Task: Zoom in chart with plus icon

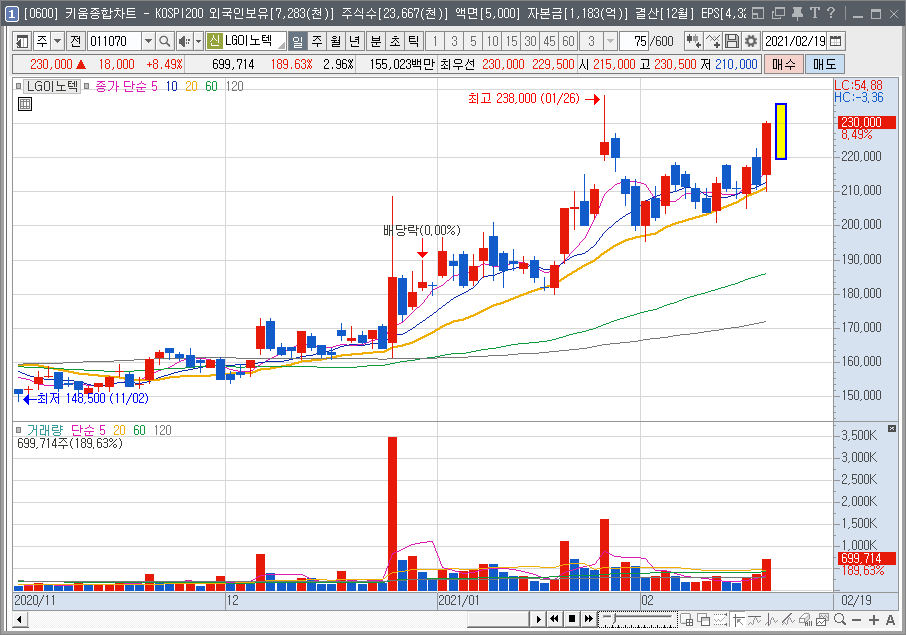Action: (x=874, y=619)
